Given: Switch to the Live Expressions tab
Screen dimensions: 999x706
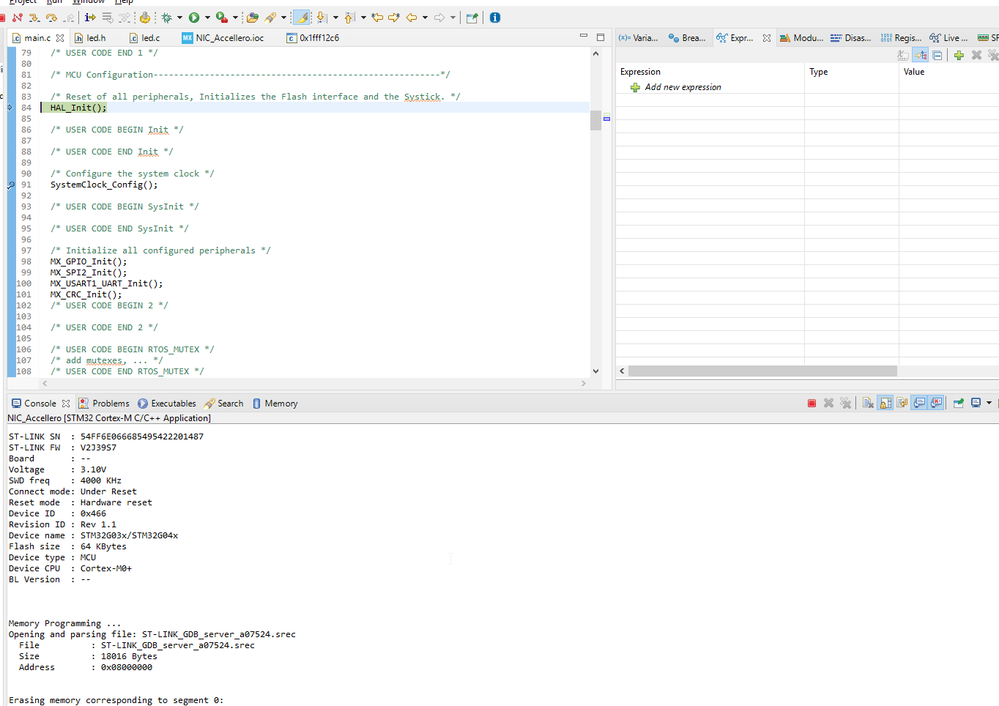Looking at the screenshot, I should click(x=949, y=38).
